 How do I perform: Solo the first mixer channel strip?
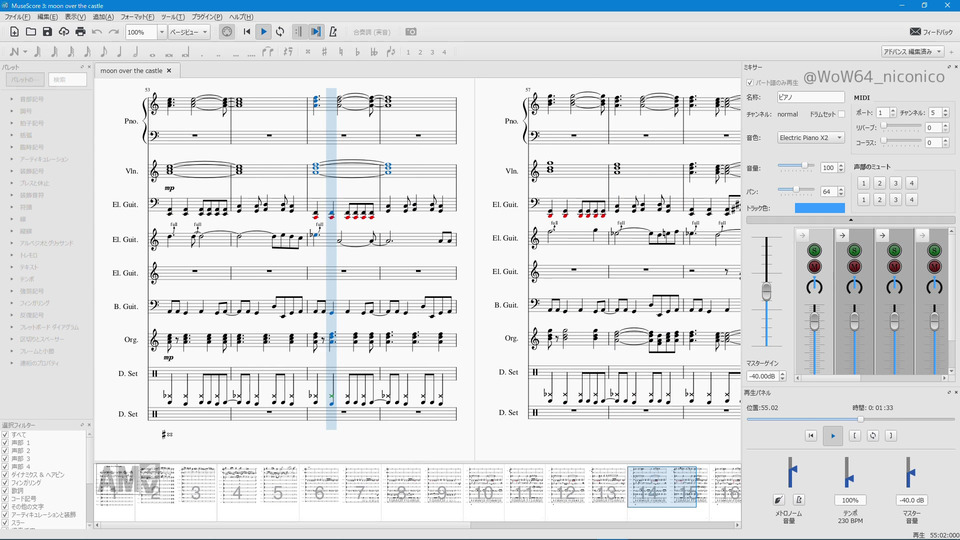814,250
